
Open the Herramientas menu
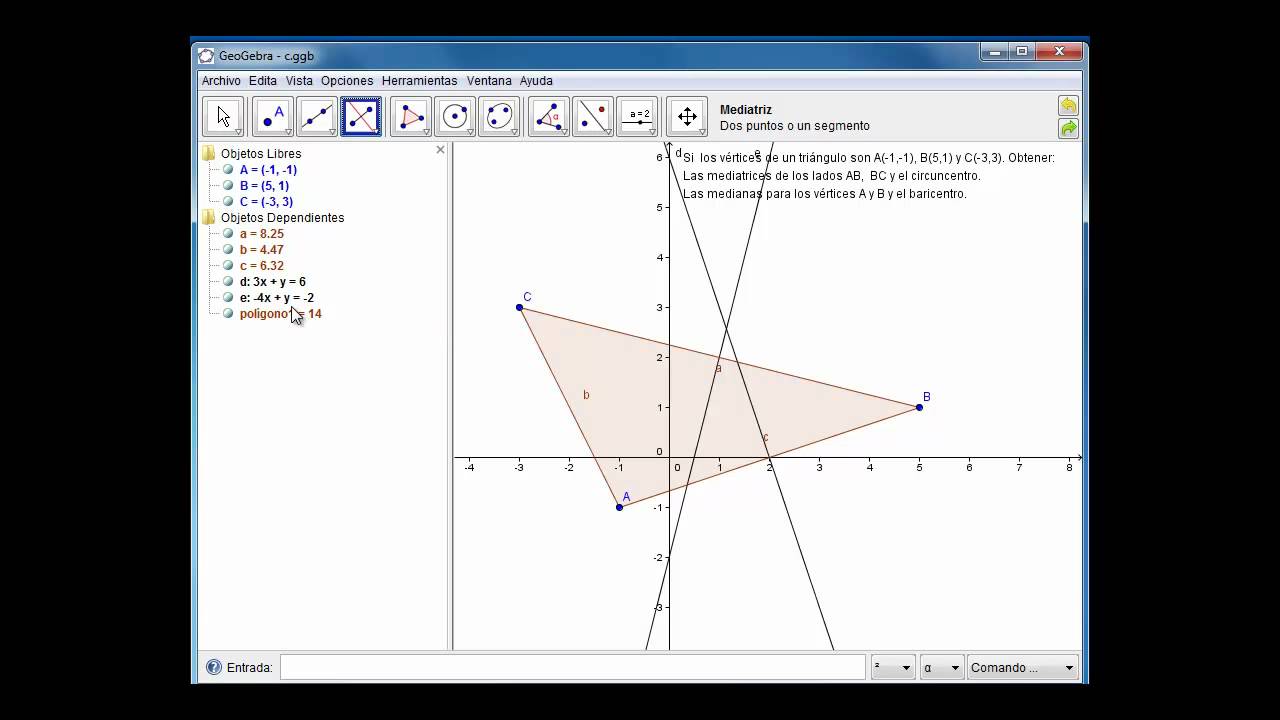pos(419,80)
